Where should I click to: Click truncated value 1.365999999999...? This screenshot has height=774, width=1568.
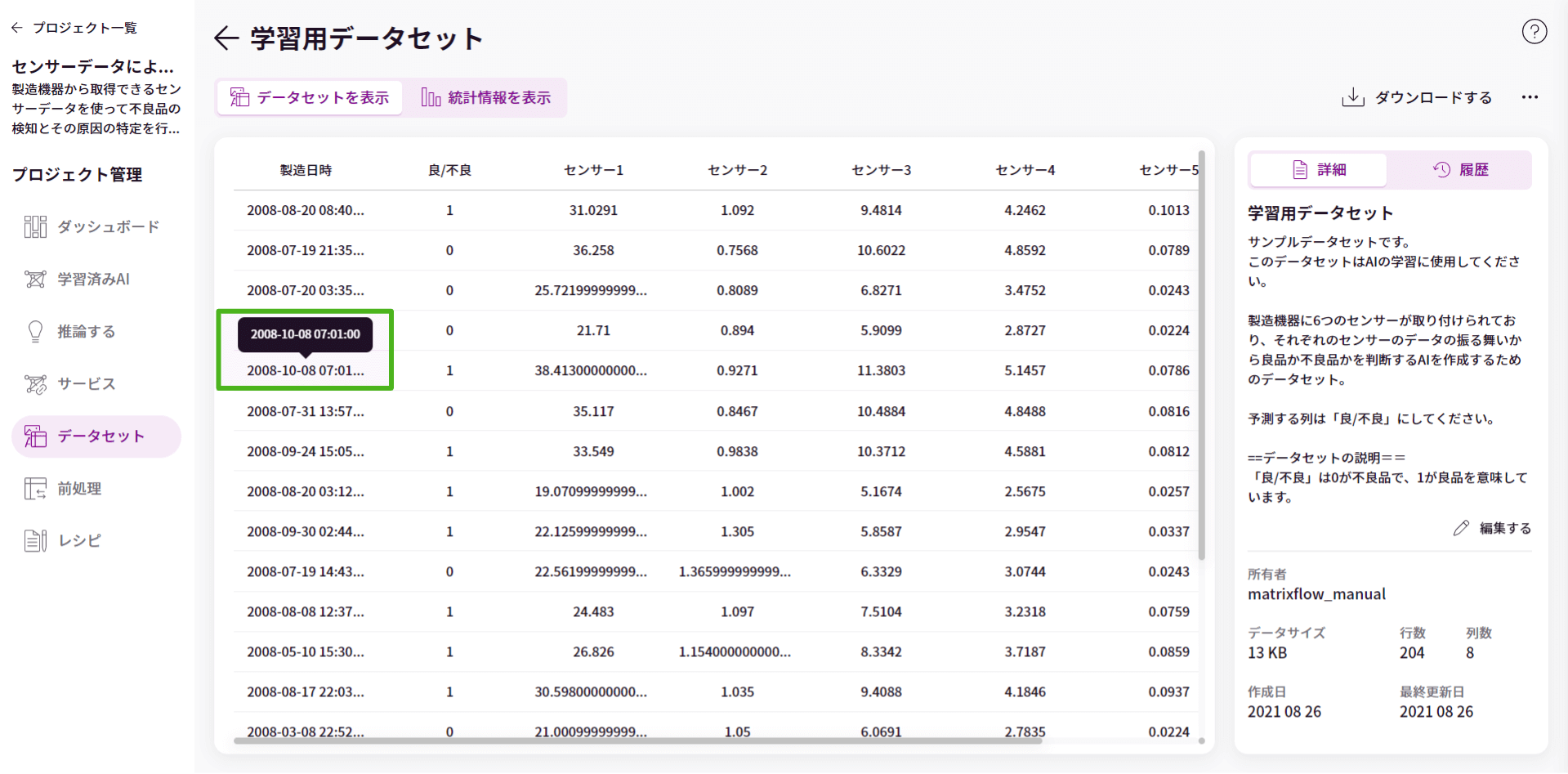point(735,571)
